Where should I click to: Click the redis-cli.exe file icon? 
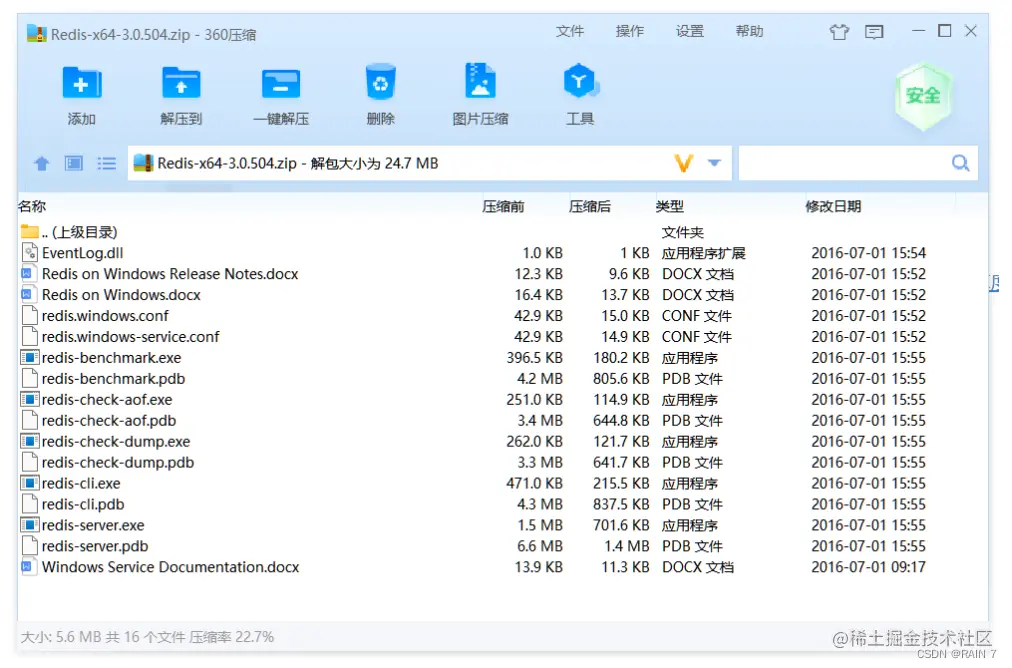(x=29, y=483)
